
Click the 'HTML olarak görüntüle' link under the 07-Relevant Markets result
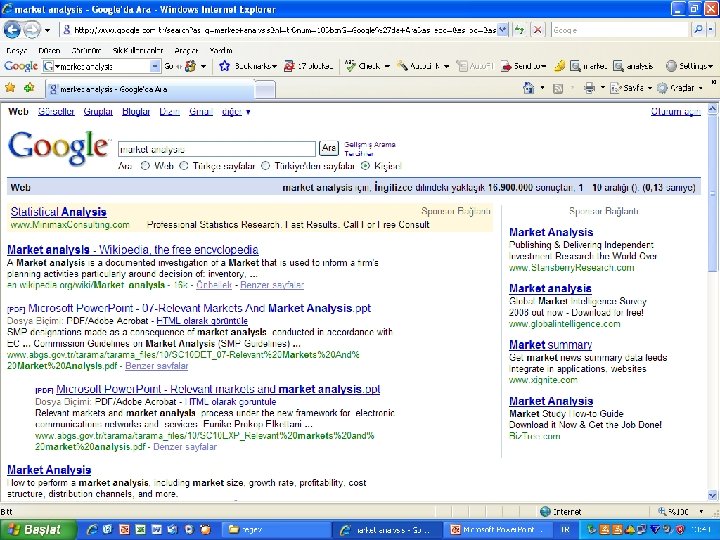(x=202, y=321)
